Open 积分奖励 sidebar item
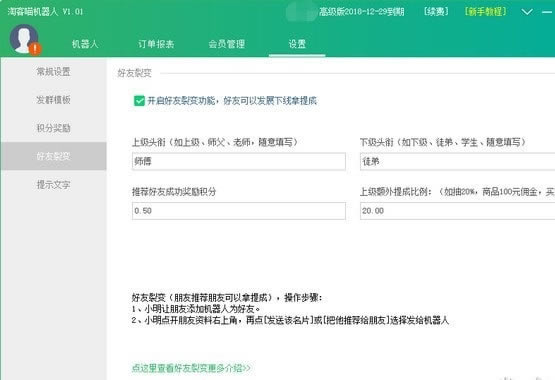The image size is (555, 380). tap(53, 128)
